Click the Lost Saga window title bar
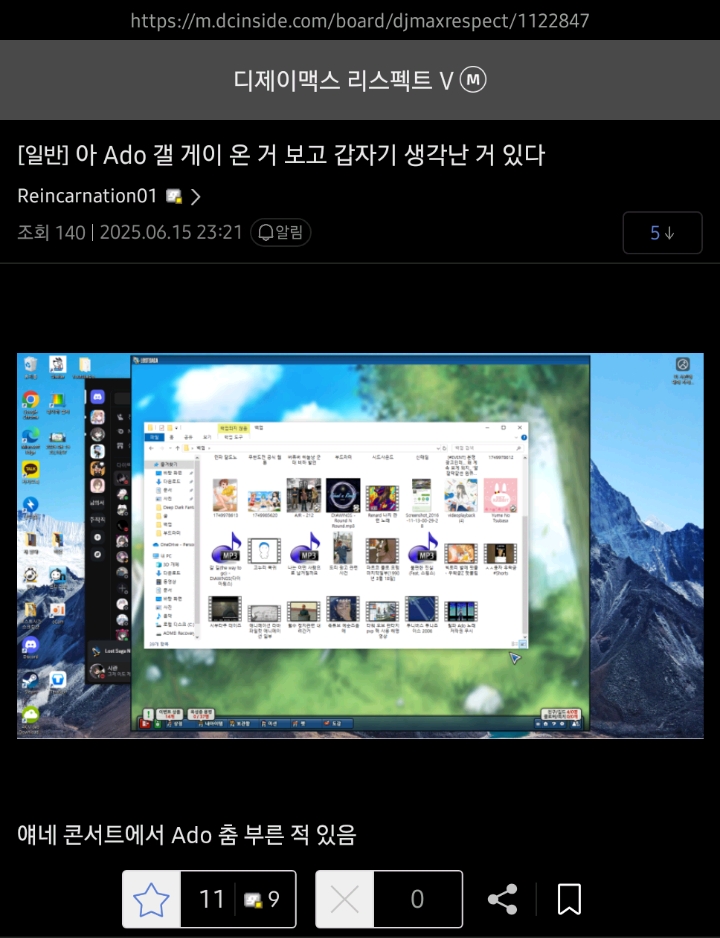720x938 pixels. pos(360,360)
